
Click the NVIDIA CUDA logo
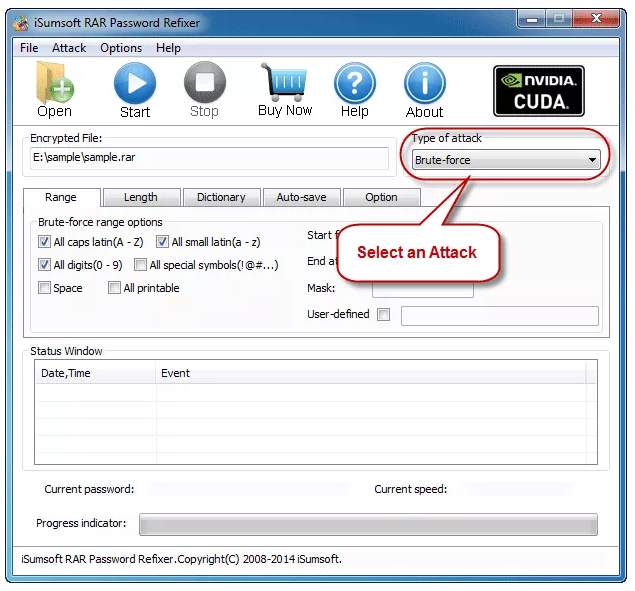[539, 91]
